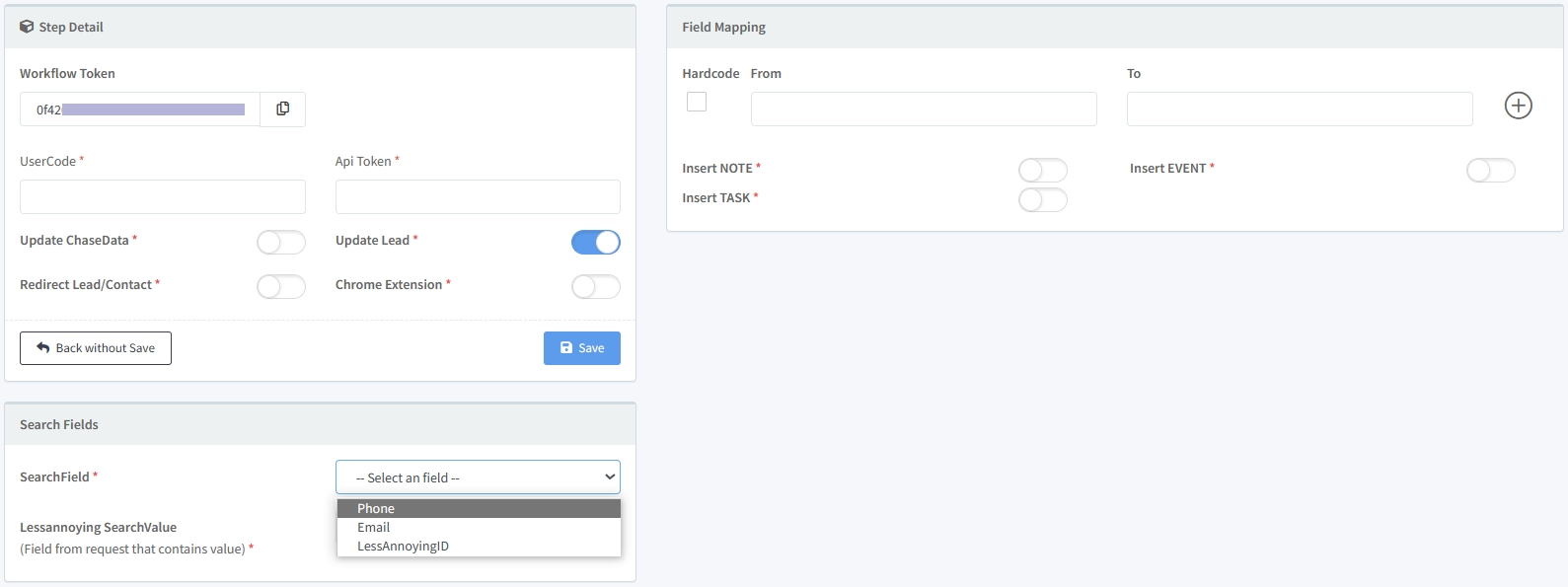Switch on Insert NOTE
Image resolution: width=1568 pixels, height=587 pixels.
pos(1043,171)
